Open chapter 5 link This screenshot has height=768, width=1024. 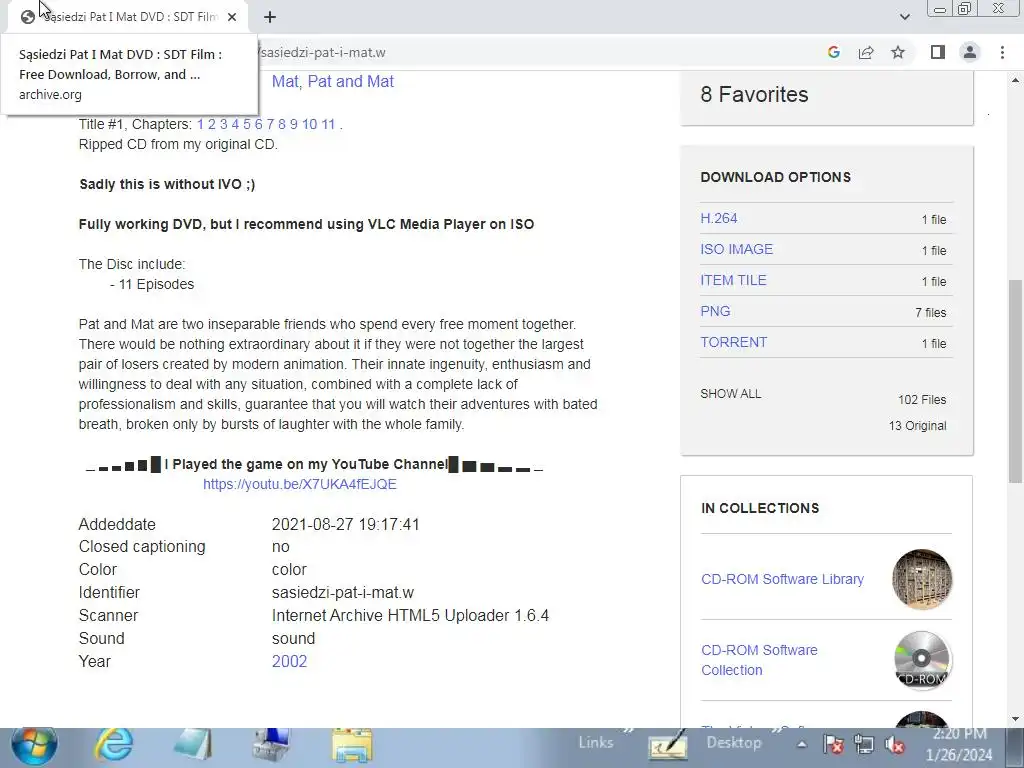(247, 124)
